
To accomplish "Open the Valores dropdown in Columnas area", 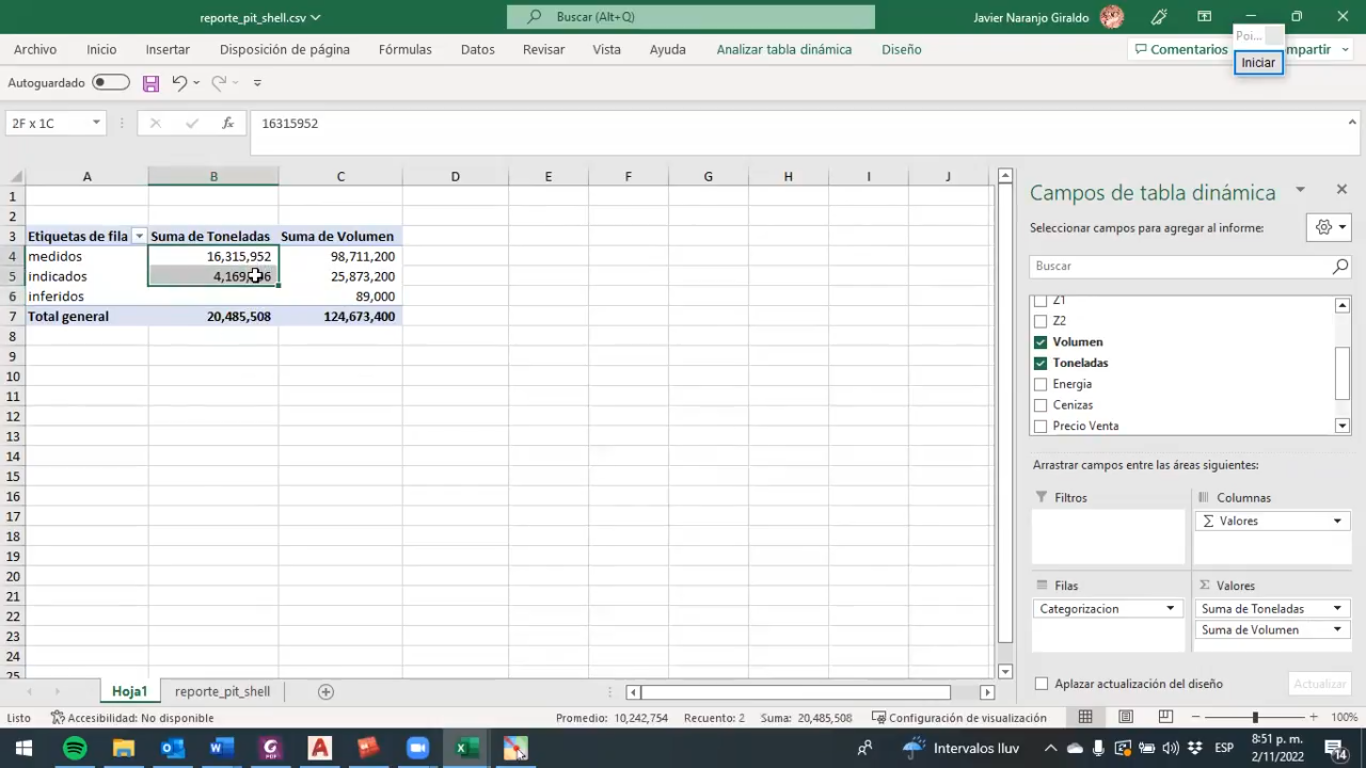I will [1337, 521].
